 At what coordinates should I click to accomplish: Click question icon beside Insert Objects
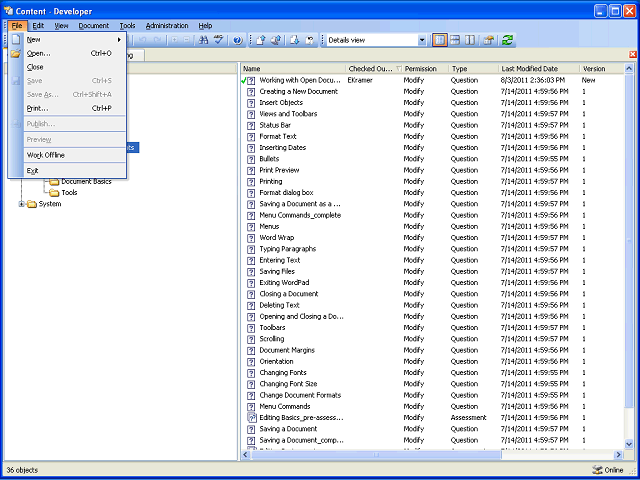(251, 103)
